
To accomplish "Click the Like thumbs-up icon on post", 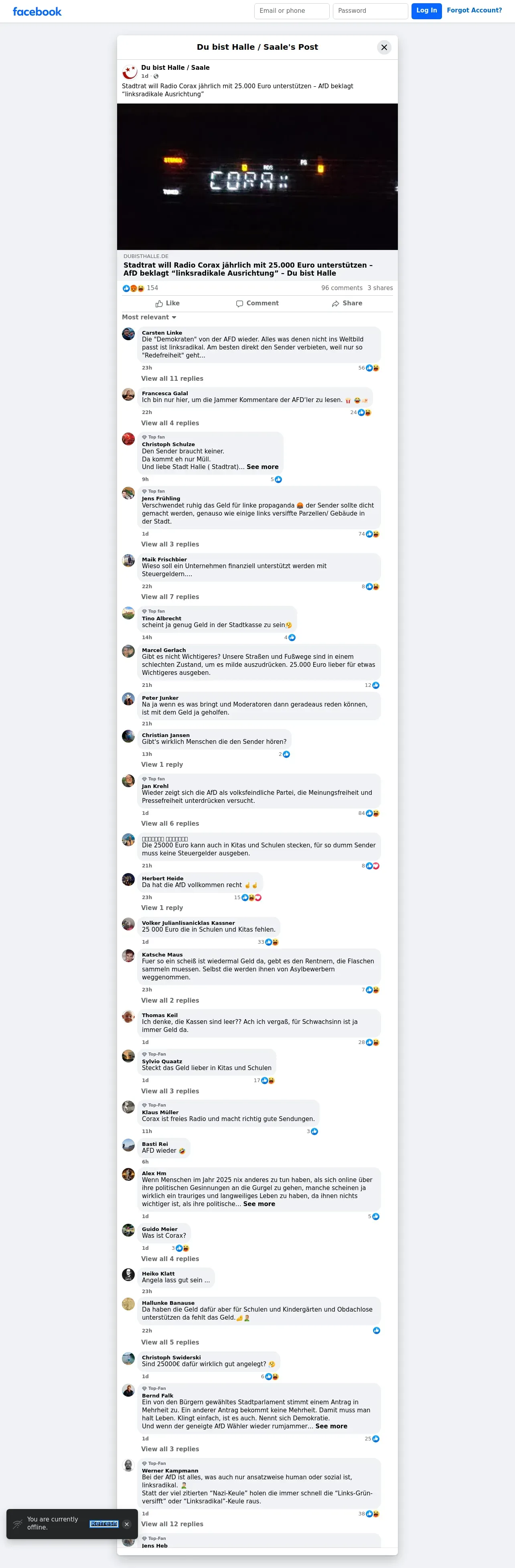I will click(x=159, y=304).
